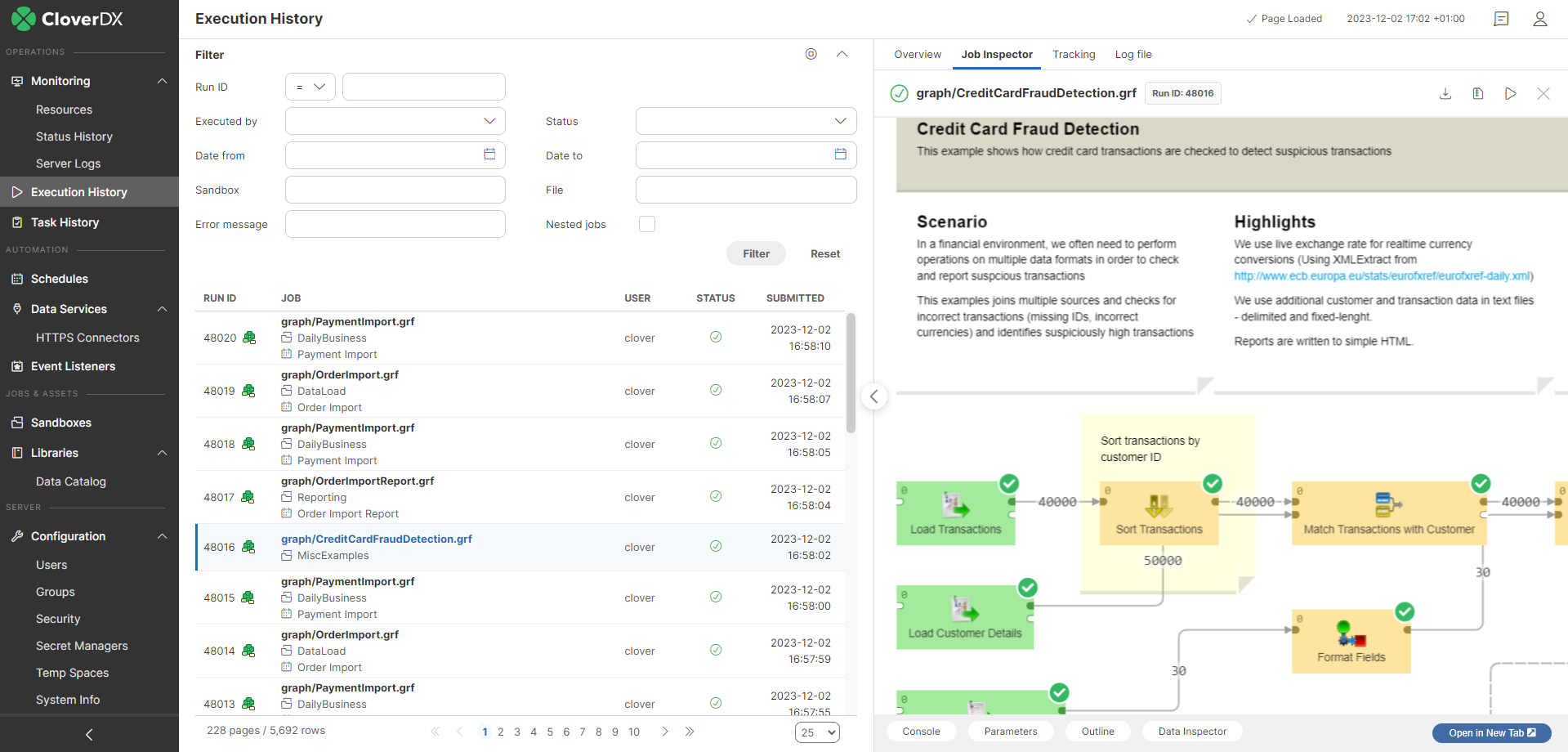This screenshot has height=752, width=1568.
Task: Click the run (play) icon for the graph
Action: click(1510, 93)
